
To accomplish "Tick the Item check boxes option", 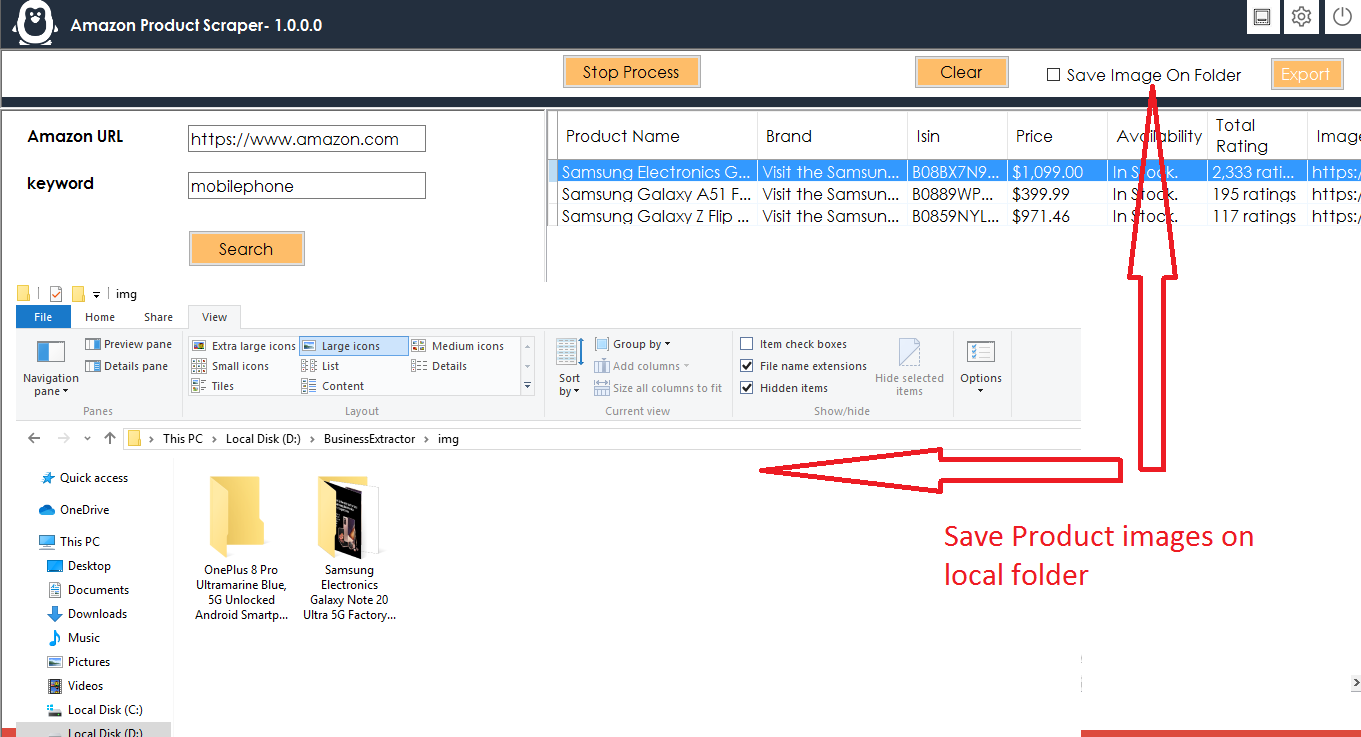I will pos(747,344).
